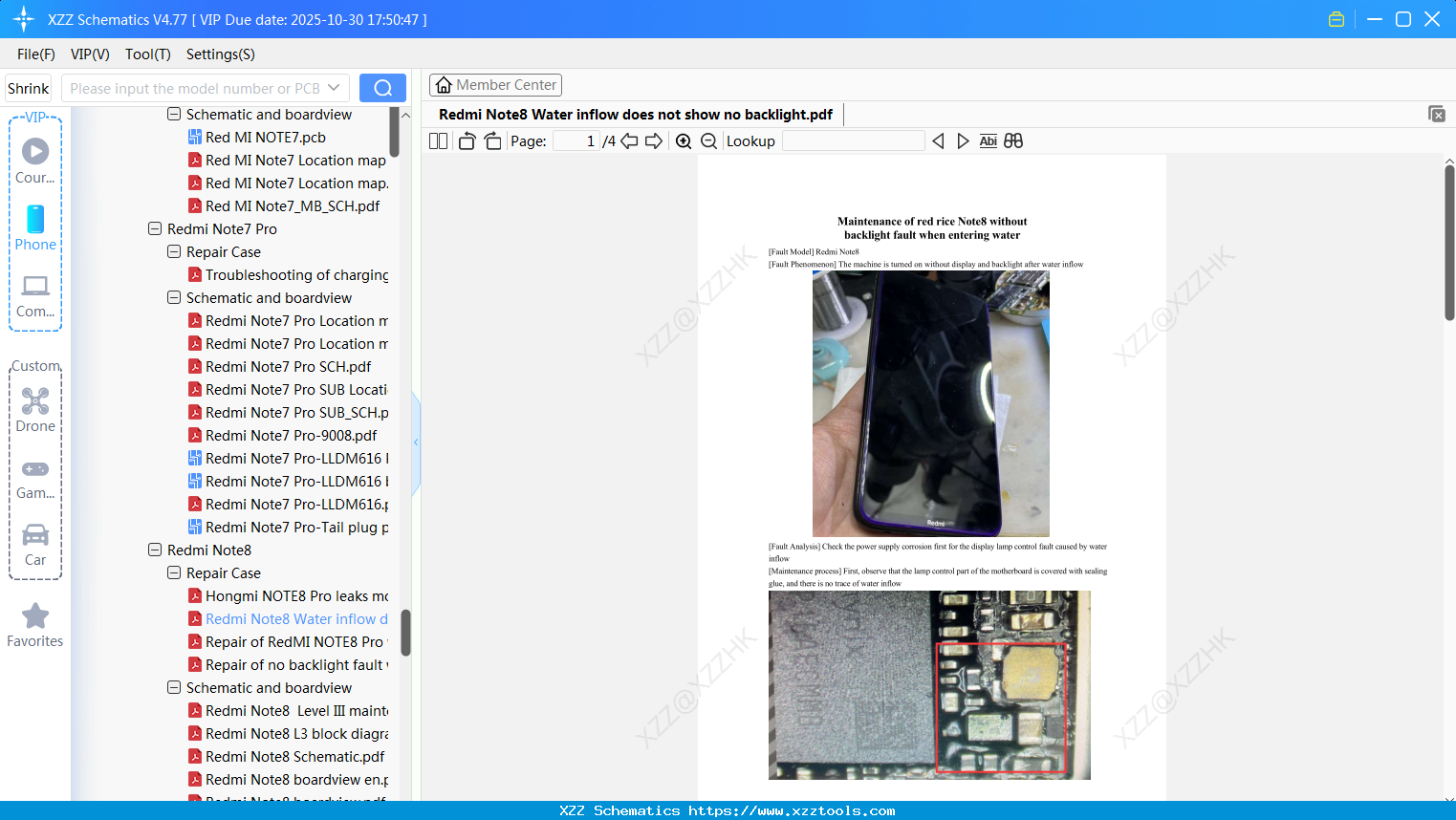Find next lookup result triangle
The width and height of the screenshot is (1456, 820).
tap(963, 140)
